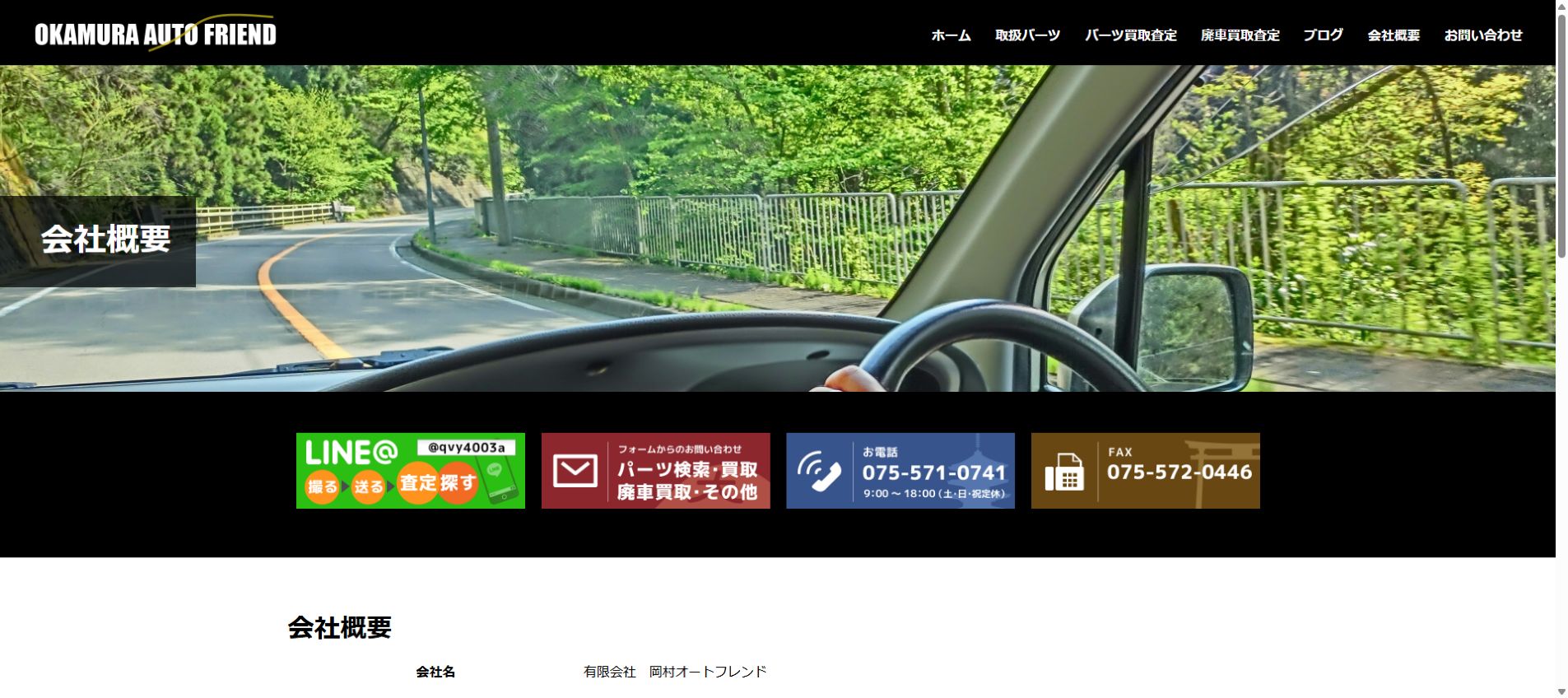
Task: Click the scrollbar down arrow
Action: 1561,691
